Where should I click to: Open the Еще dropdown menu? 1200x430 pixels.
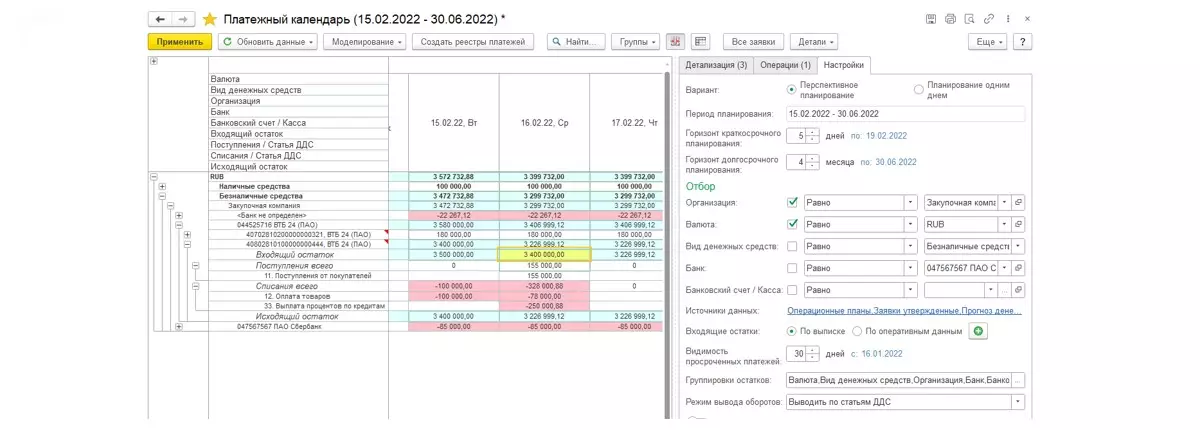[x=989, y=41]
